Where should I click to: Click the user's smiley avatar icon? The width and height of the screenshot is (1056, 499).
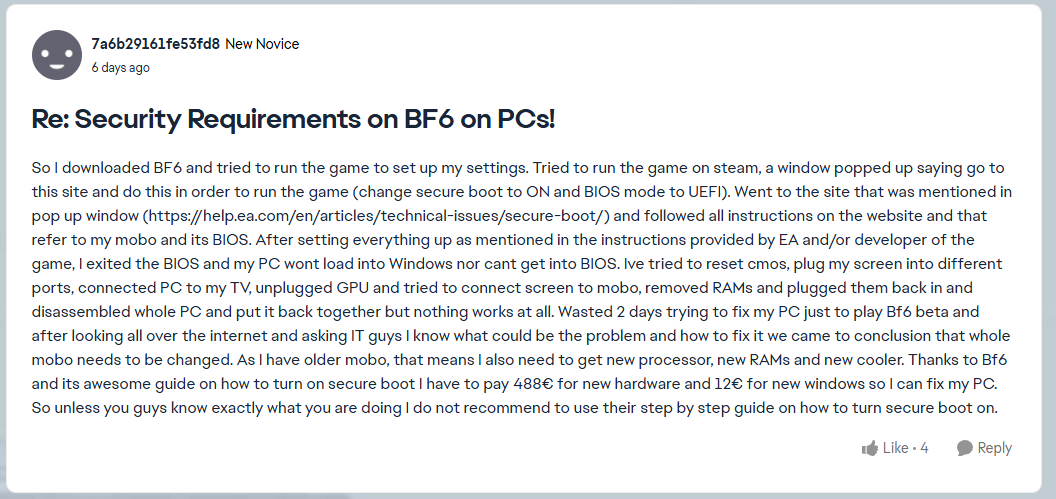click(x=57, y=55)
